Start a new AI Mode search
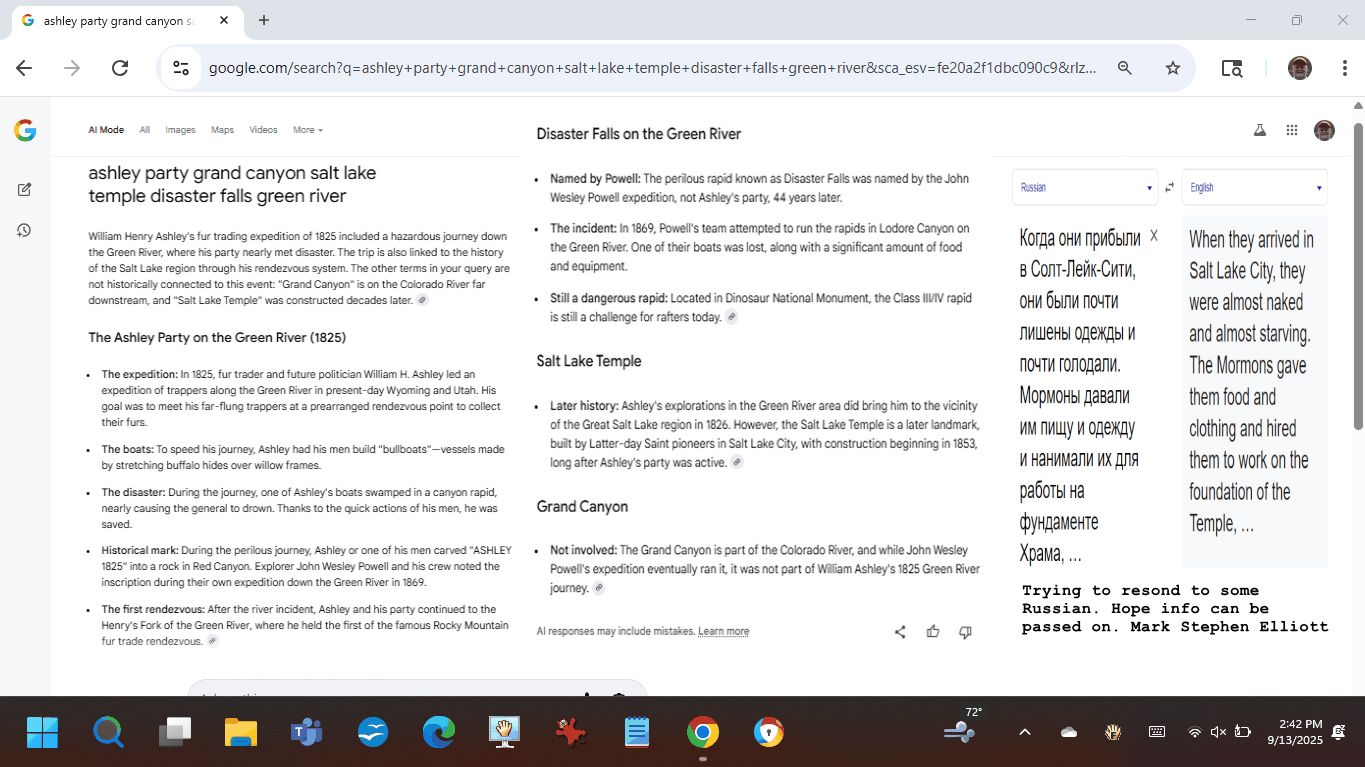The width and height of the screenshot is (1365, 767). coord(25,189)
